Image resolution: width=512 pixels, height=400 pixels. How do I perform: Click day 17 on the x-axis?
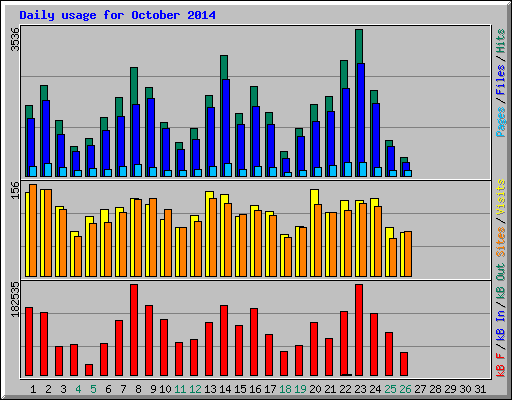[270, 389]
